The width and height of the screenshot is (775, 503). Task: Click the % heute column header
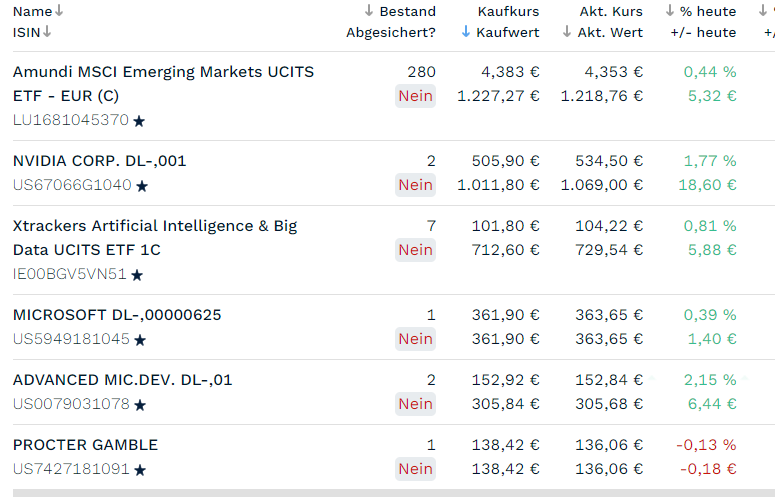[701, 11]
